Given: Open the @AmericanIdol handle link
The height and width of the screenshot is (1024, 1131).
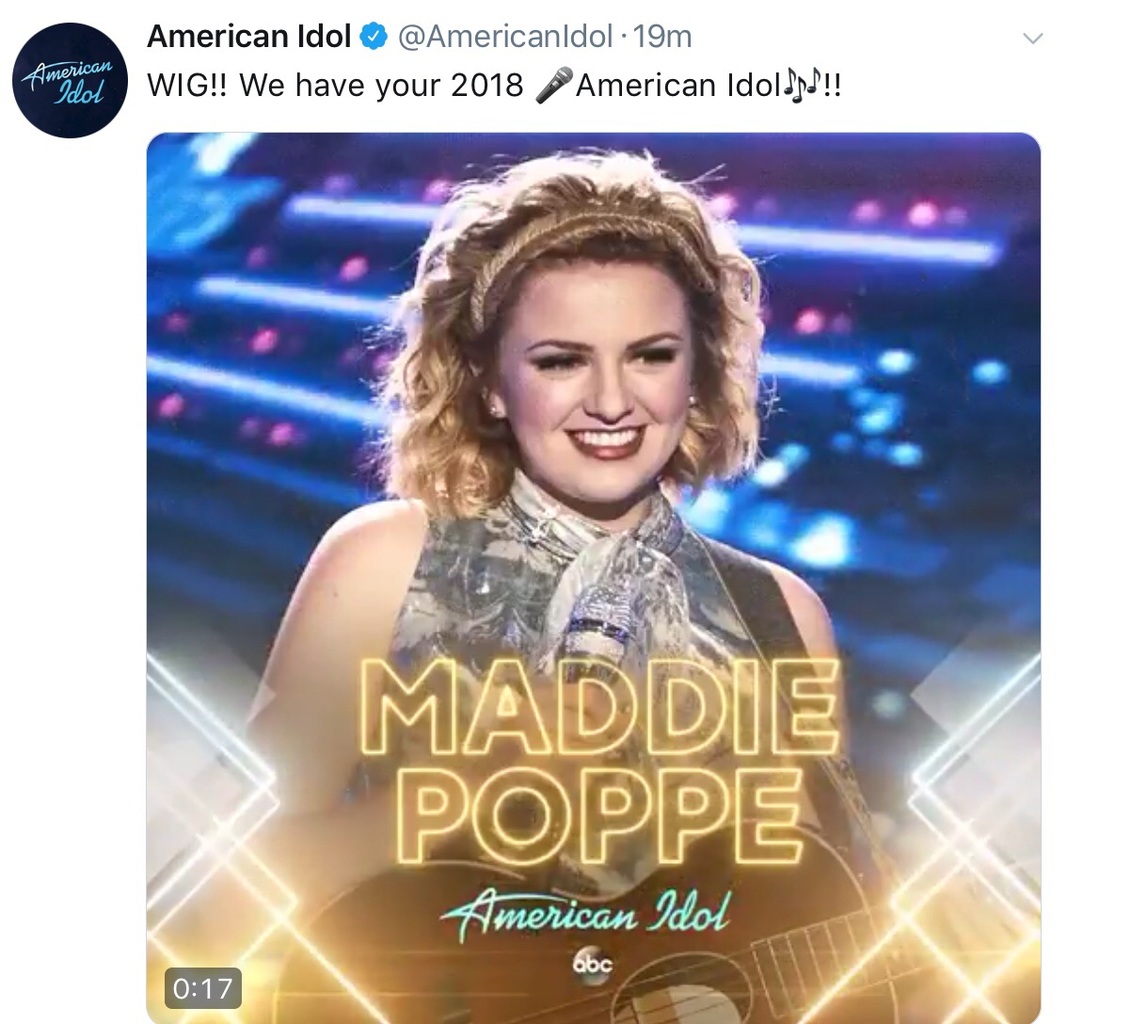Looking at the screenshot, I should 505,36.
